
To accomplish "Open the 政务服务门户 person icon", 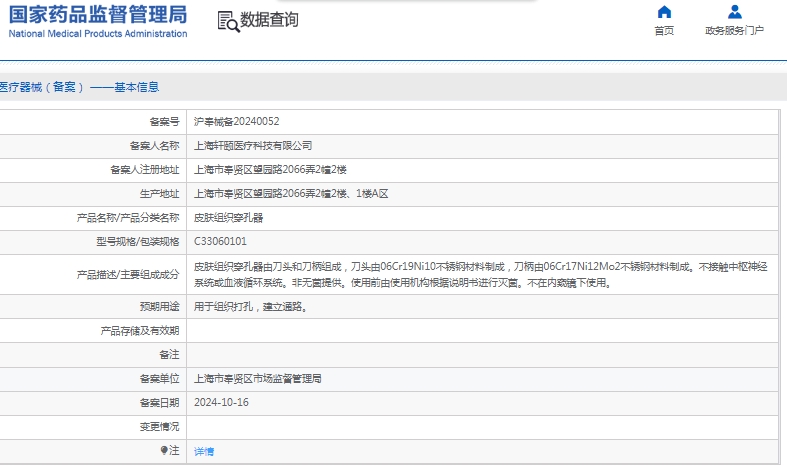I will [x=734, y=12].
